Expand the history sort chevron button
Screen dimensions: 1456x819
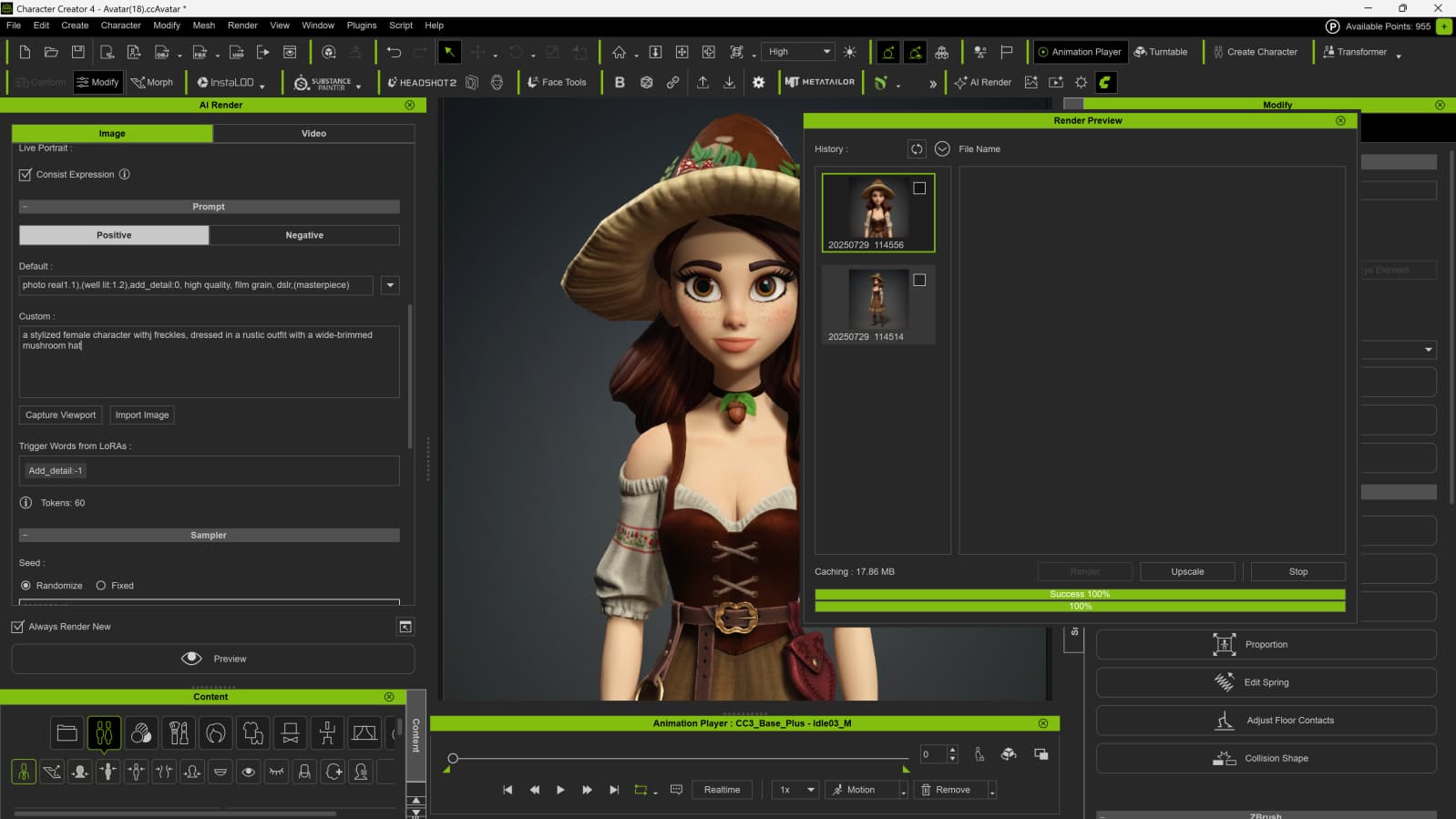click(942, 148)
